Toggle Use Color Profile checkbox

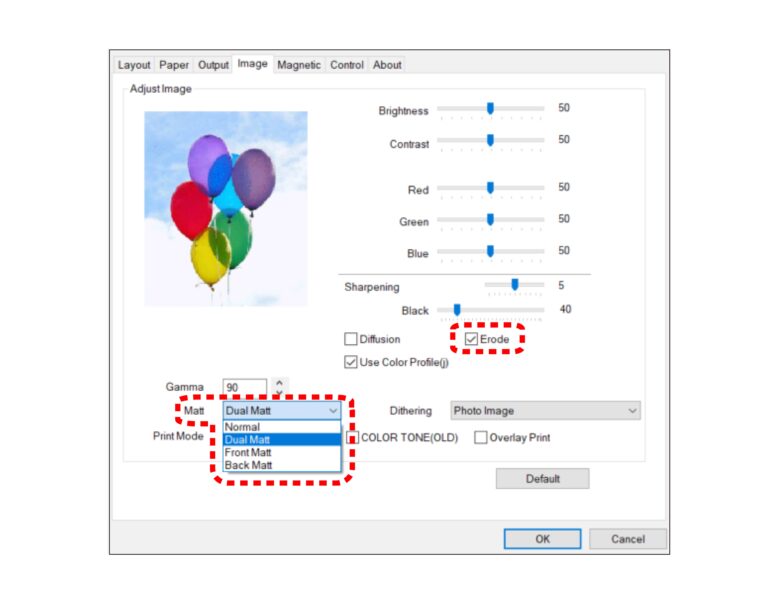click(x=351, y=362)
